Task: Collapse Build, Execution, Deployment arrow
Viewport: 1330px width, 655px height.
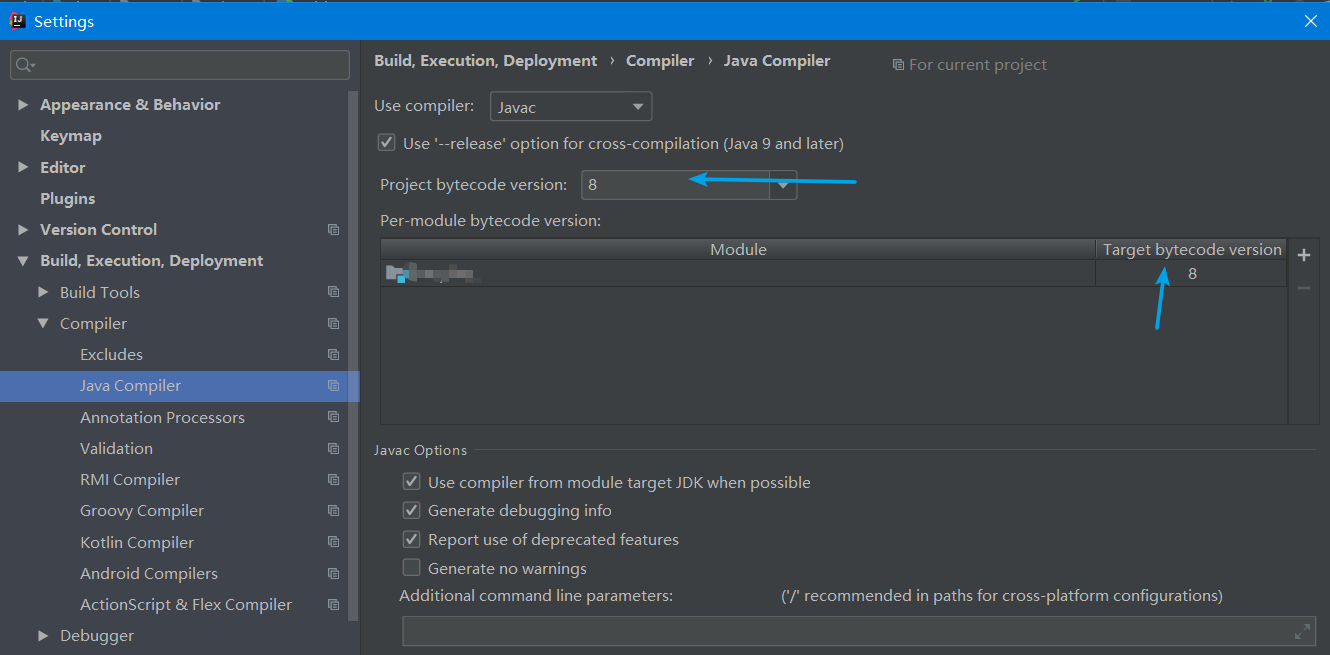Action: [23, 261]
